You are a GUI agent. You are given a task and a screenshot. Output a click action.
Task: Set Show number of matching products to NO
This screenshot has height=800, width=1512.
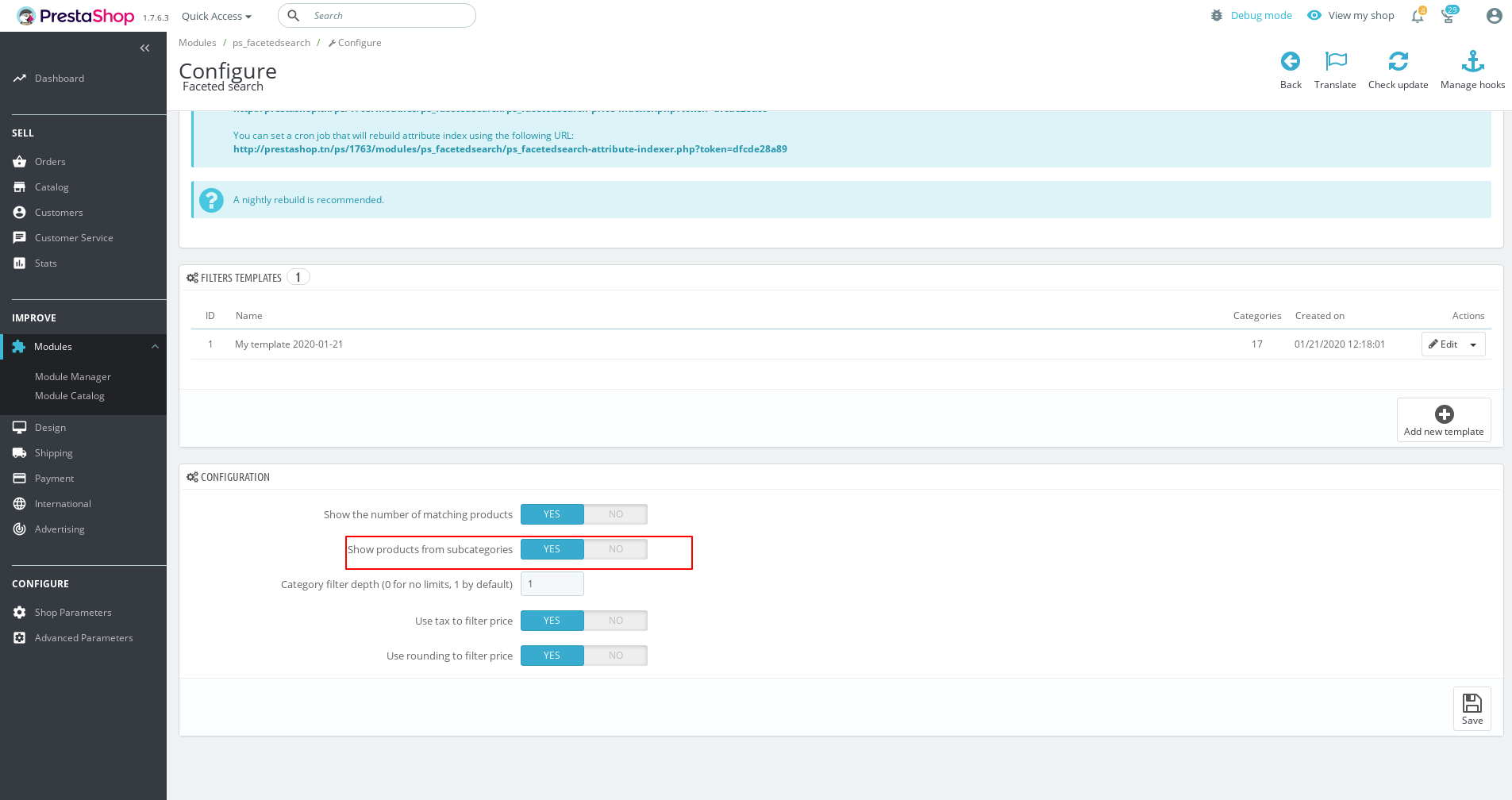pyautogui.click(x=616, y=514)
